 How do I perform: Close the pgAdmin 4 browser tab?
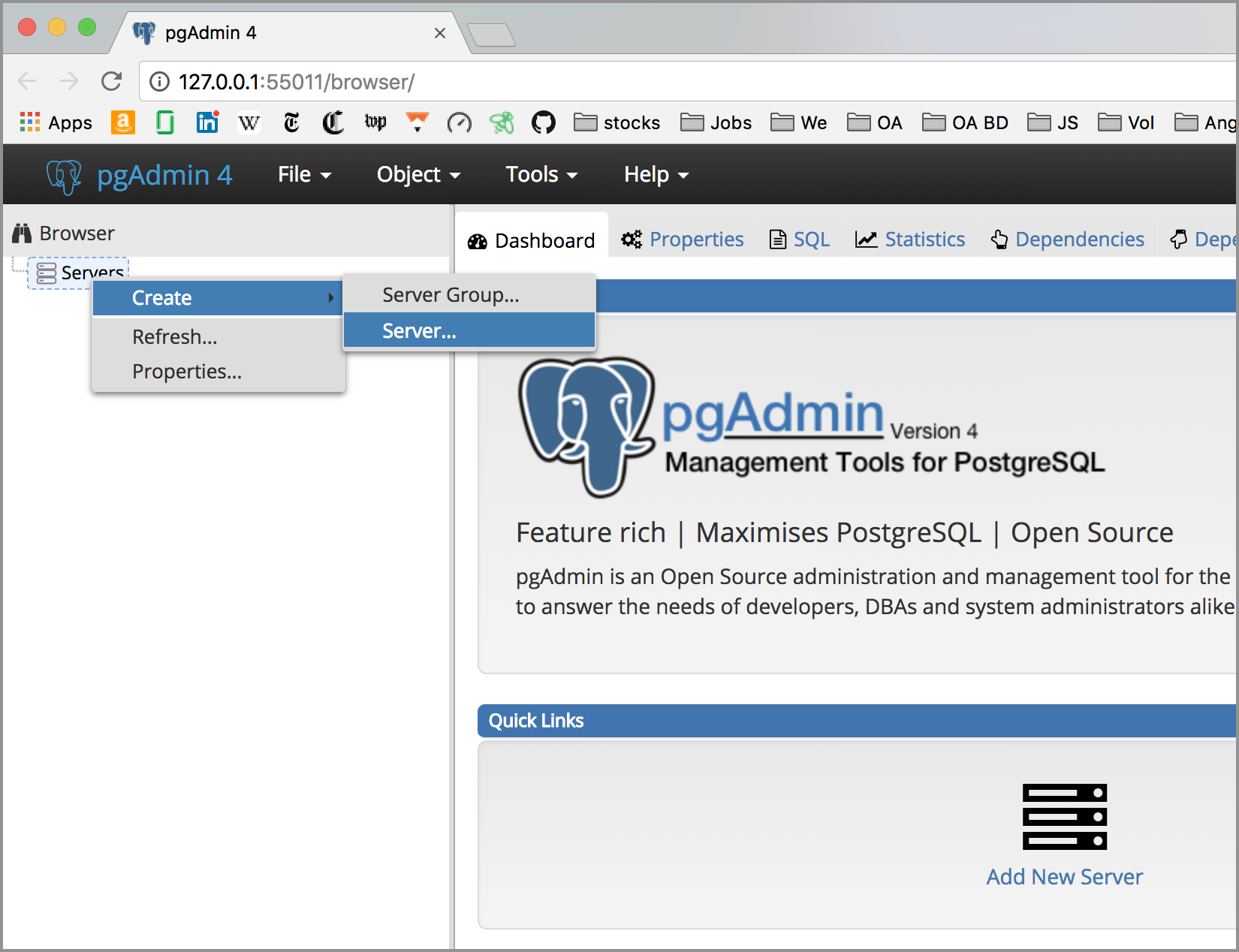tap(440, 33)
